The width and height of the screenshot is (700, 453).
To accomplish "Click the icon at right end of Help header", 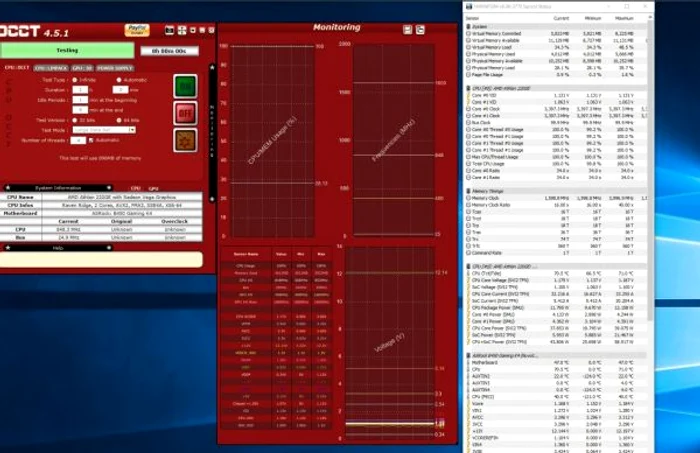I will [x=108, y=247].
